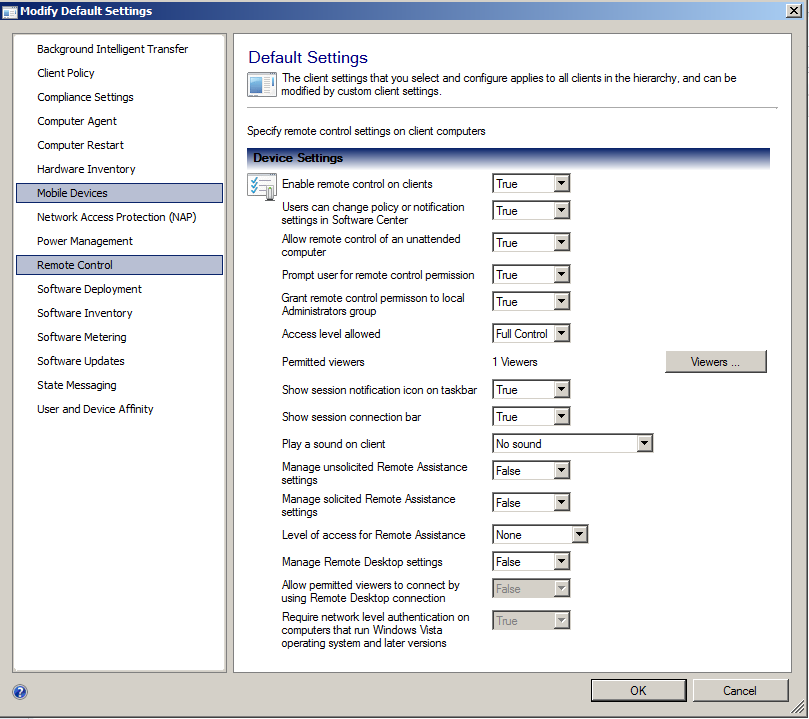The image size is (809, 719).
Task: Open the Power Management settings page
Action: tap(82, 241)
